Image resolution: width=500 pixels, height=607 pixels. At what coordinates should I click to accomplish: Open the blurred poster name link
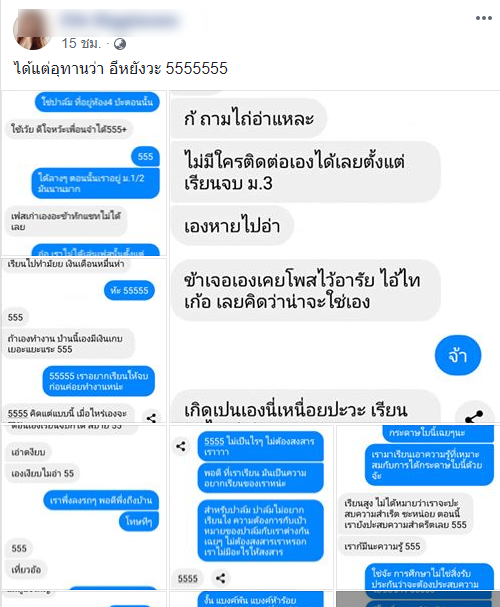click(121, 20)
